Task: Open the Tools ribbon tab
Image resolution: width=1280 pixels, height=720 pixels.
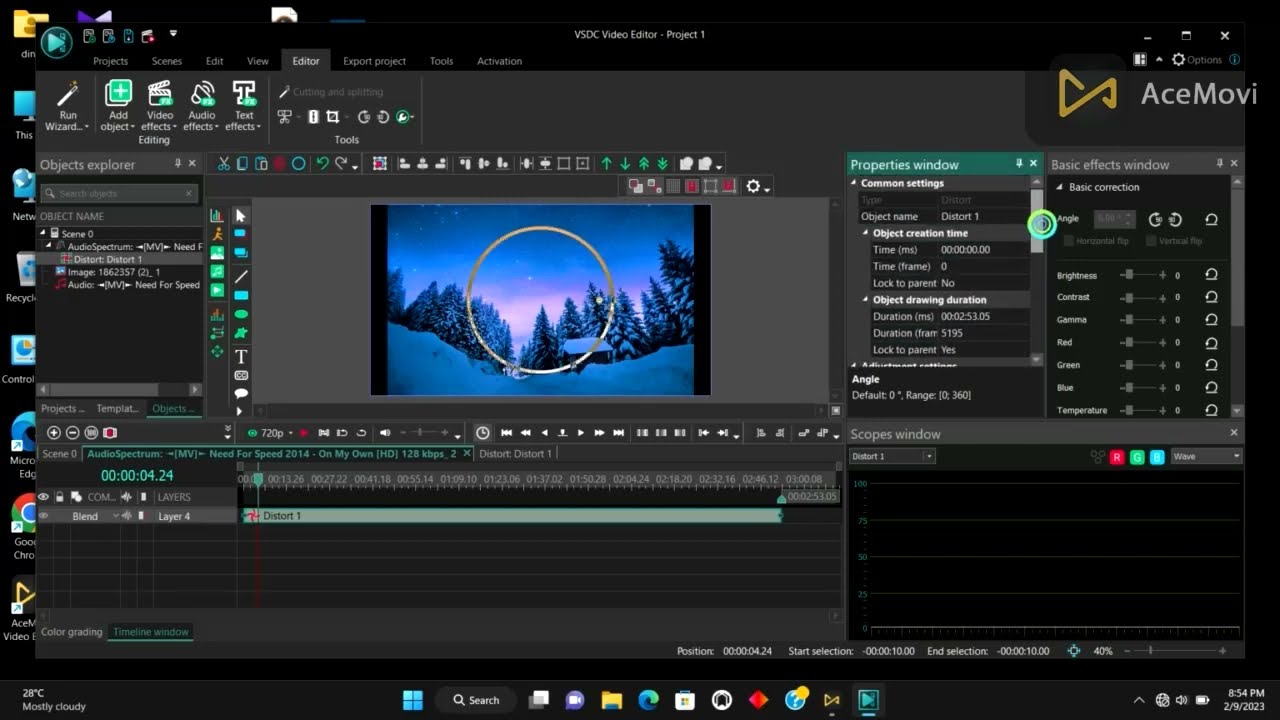Action: tap(441, 61)
